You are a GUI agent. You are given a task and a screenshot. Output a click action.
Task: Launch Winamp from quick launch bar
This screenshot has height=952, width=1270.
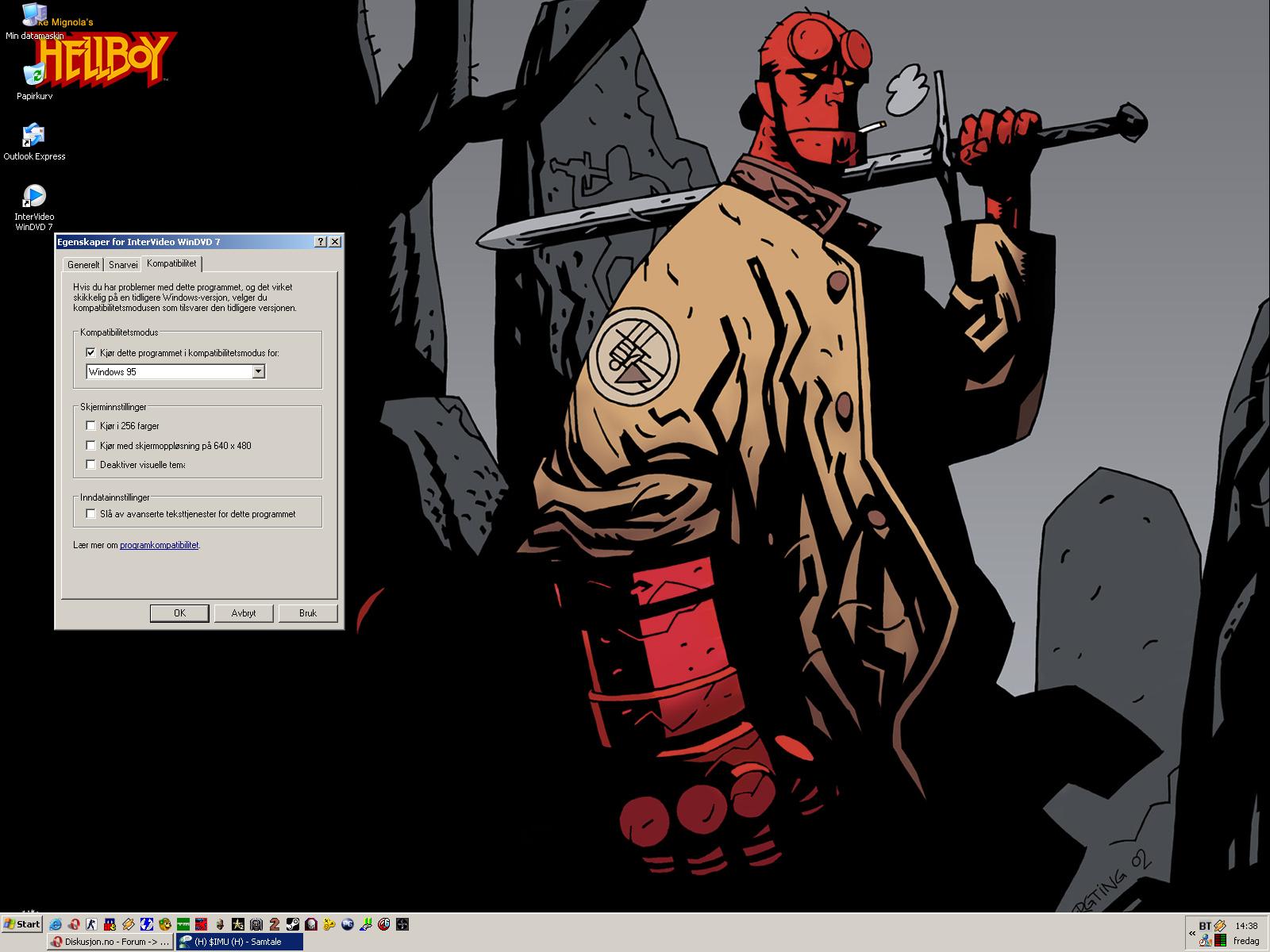tap(129, 924)
